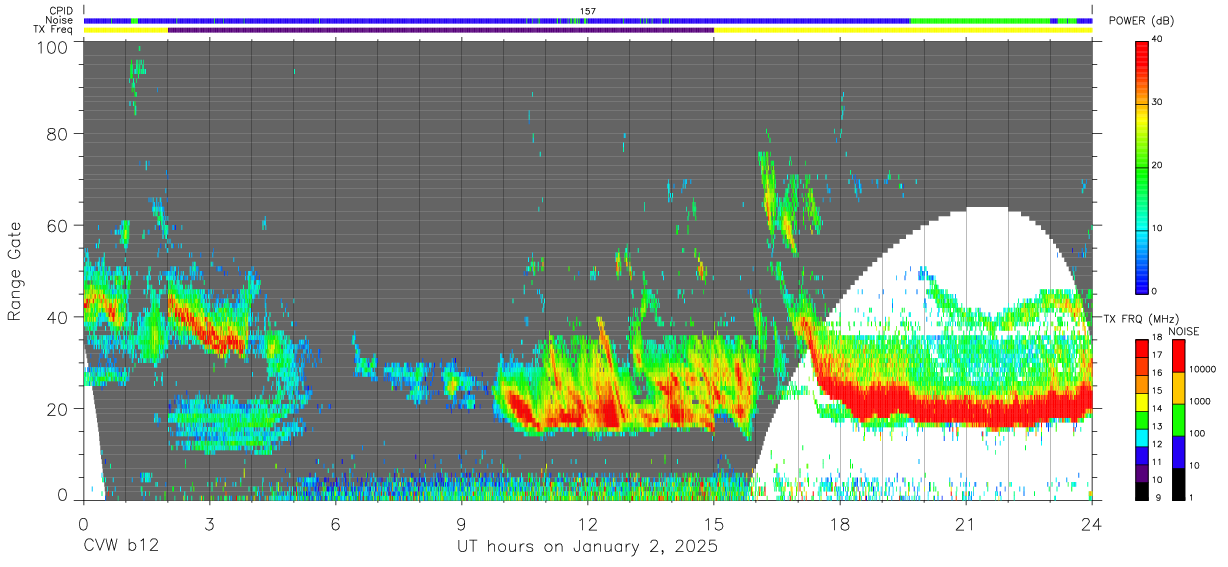Click the 14 label on the TX FRQ scale
The width and height of the screenshot is (1228, 567).
[1158, 408]
